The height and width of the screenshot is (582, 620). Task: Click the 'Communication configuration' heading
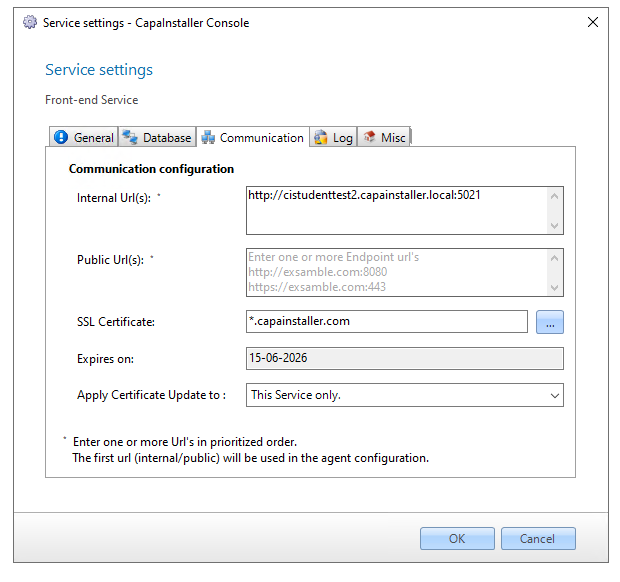tap(151, 169)
